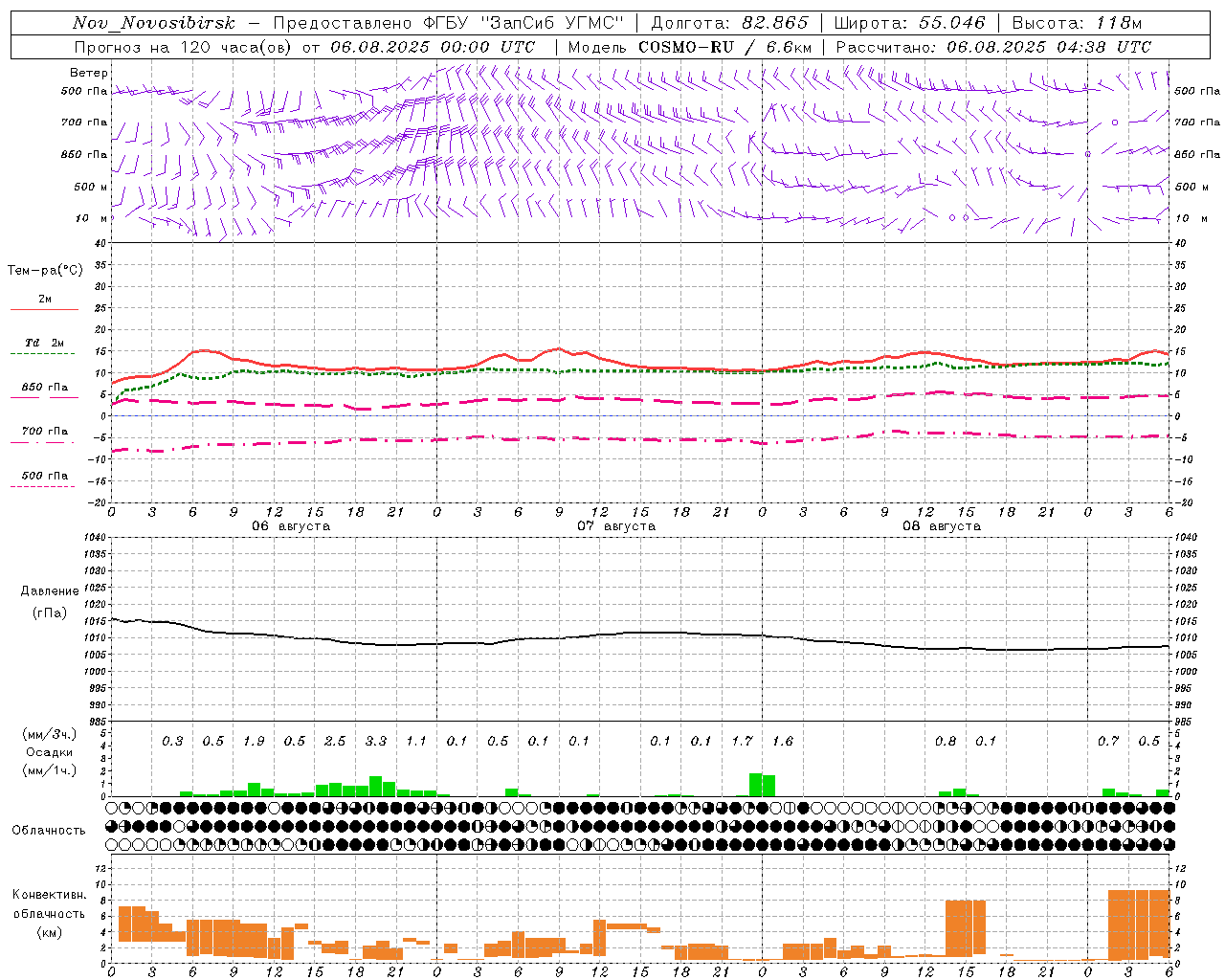Click the 06 августа date label
This screenshot has width=1225, height=980.
click(x=291, y=526)
